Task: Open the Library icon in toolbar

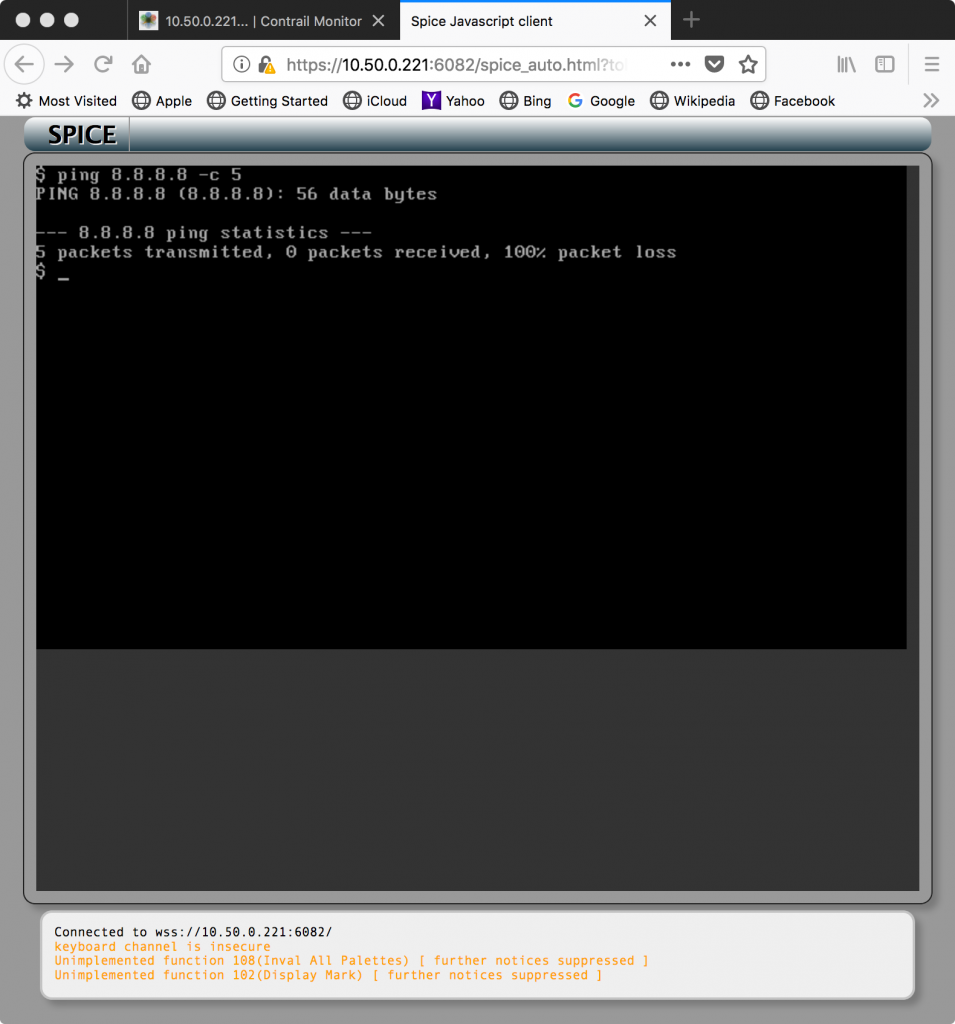Action: [847, 64]
